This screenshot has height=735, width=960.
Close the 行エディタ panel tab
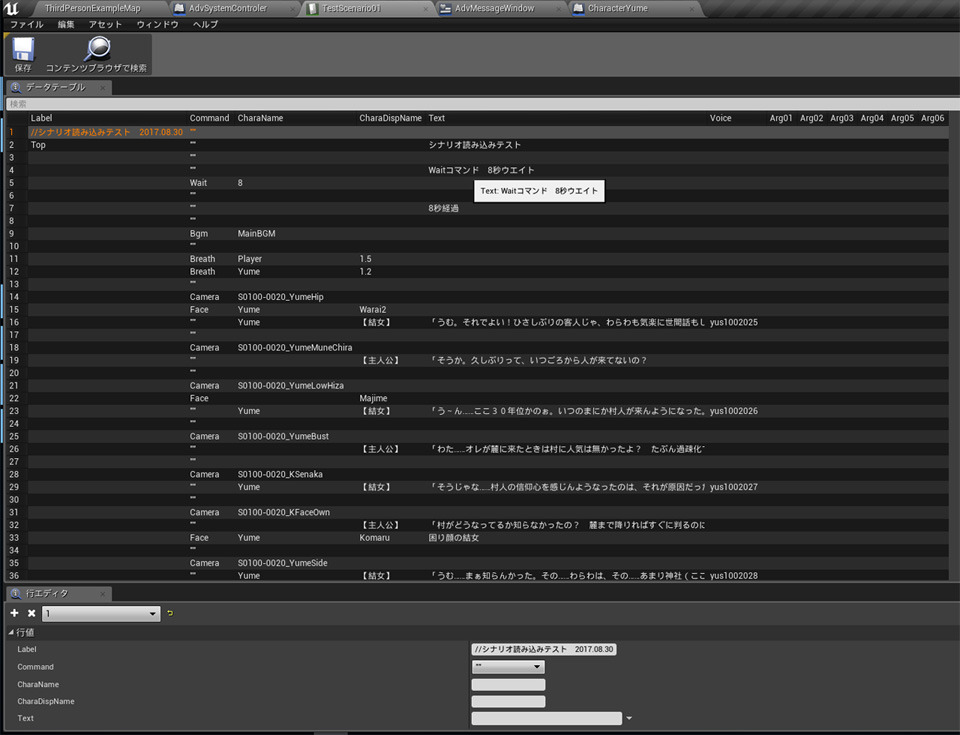coord(102,594)
